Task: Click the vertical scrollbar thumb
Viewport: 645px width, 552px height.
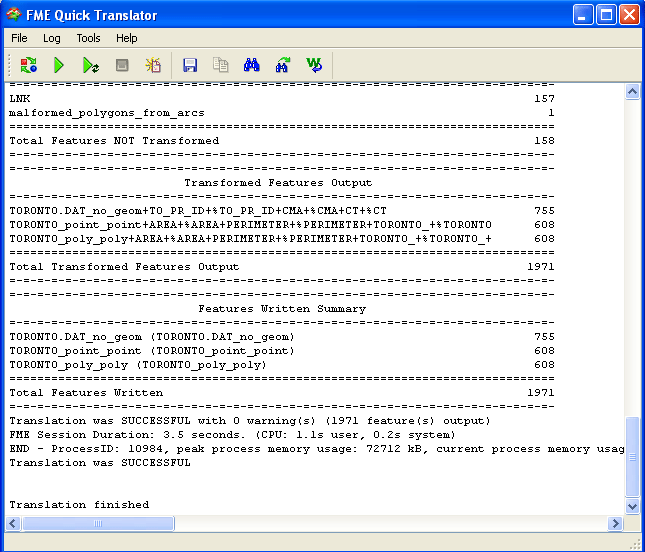Action: [632, 457]
